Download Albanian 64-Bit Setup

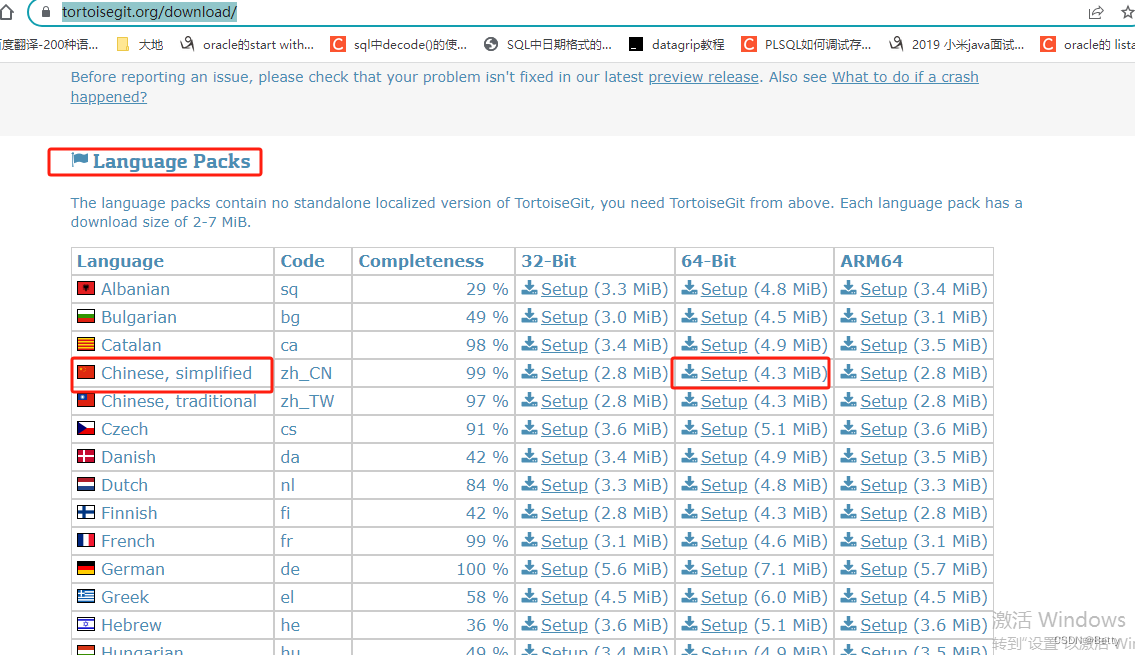724,290
